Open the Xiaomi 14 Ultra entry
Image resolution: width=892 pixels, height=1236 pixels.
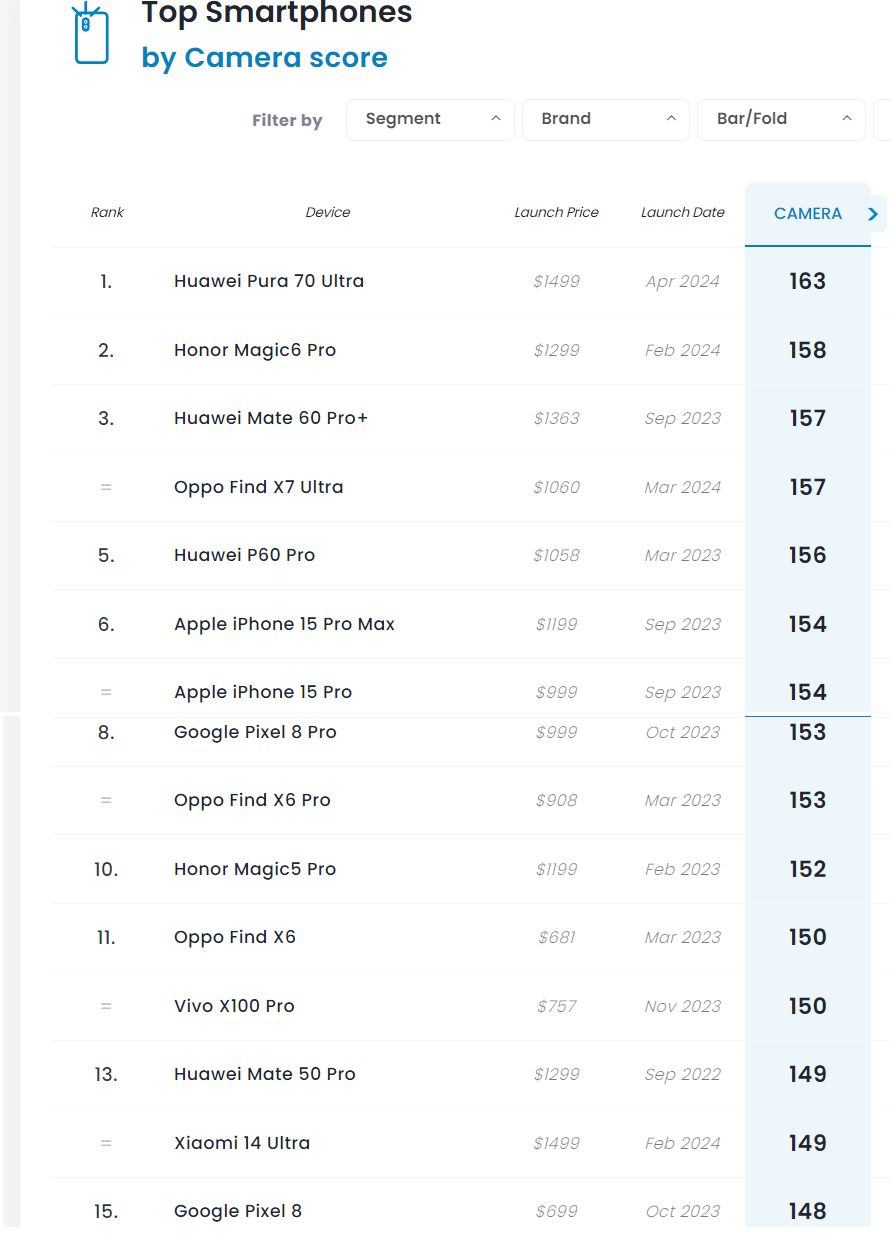coord(242,1143)
